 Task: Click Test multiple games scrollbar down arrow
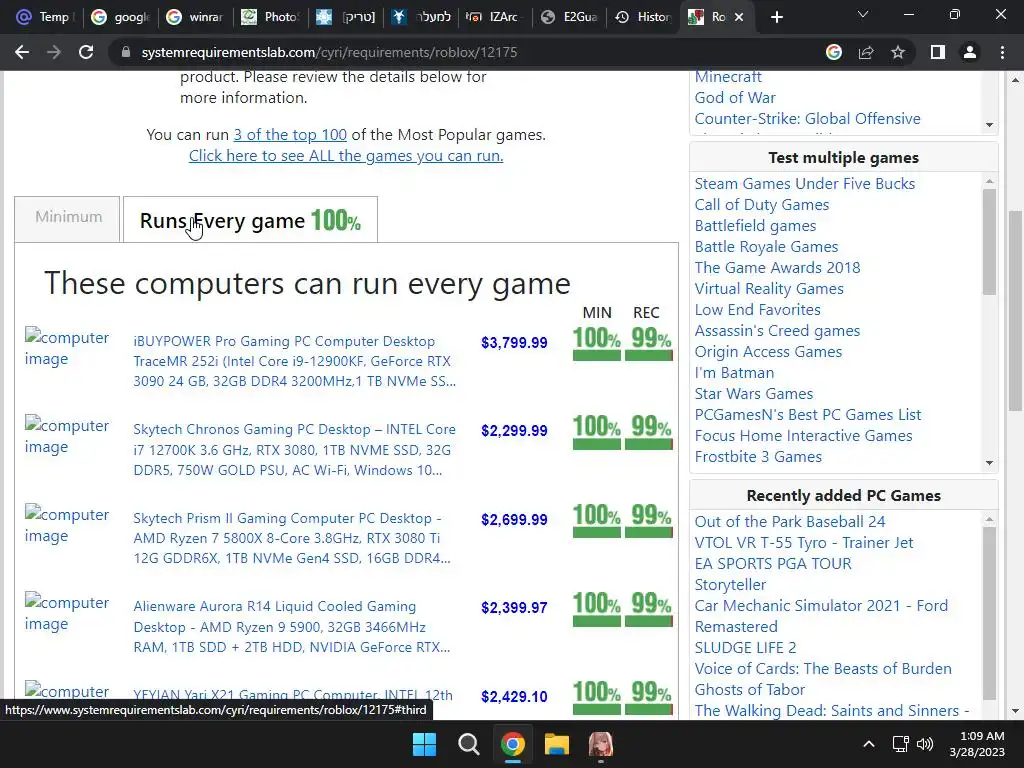pyautogui.click(x=989, y=463)
